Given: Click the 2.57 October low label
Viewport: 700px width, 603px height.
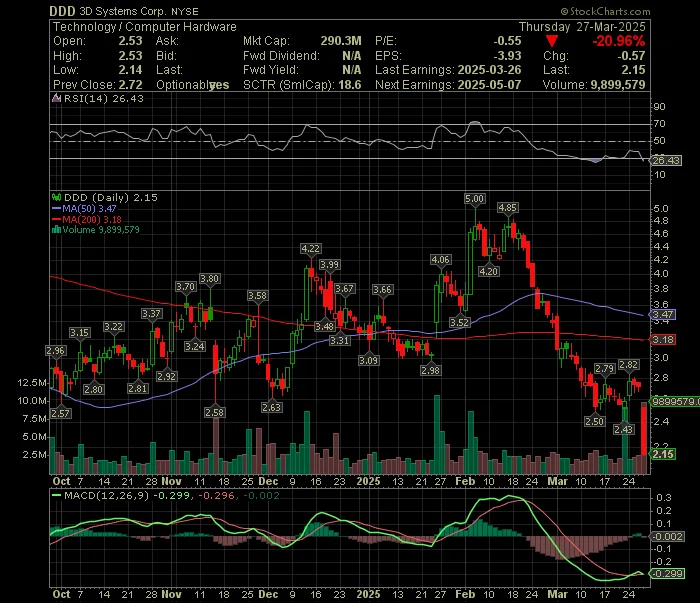Looking at the screenshot, I should [x=60, y=413].
